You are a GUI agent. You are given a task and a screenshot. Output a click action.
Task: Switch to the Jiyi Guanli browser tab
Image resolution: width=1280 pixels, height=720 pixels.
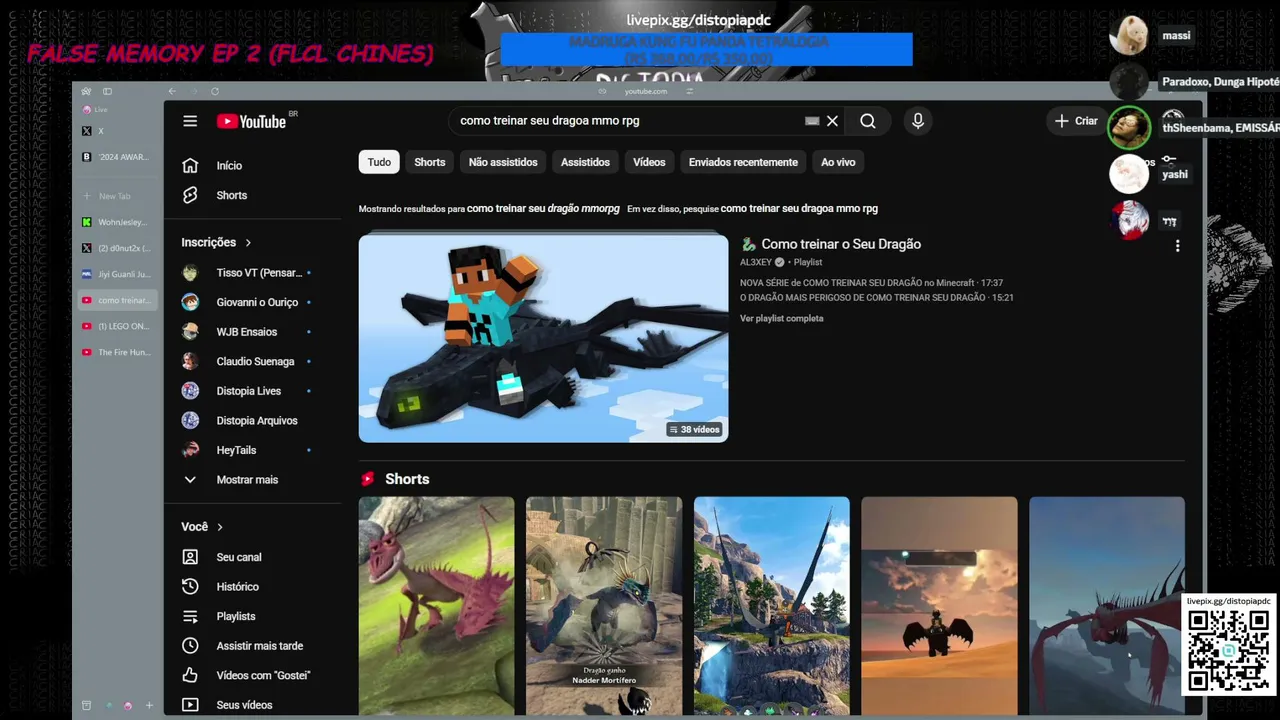pos(118,274)
